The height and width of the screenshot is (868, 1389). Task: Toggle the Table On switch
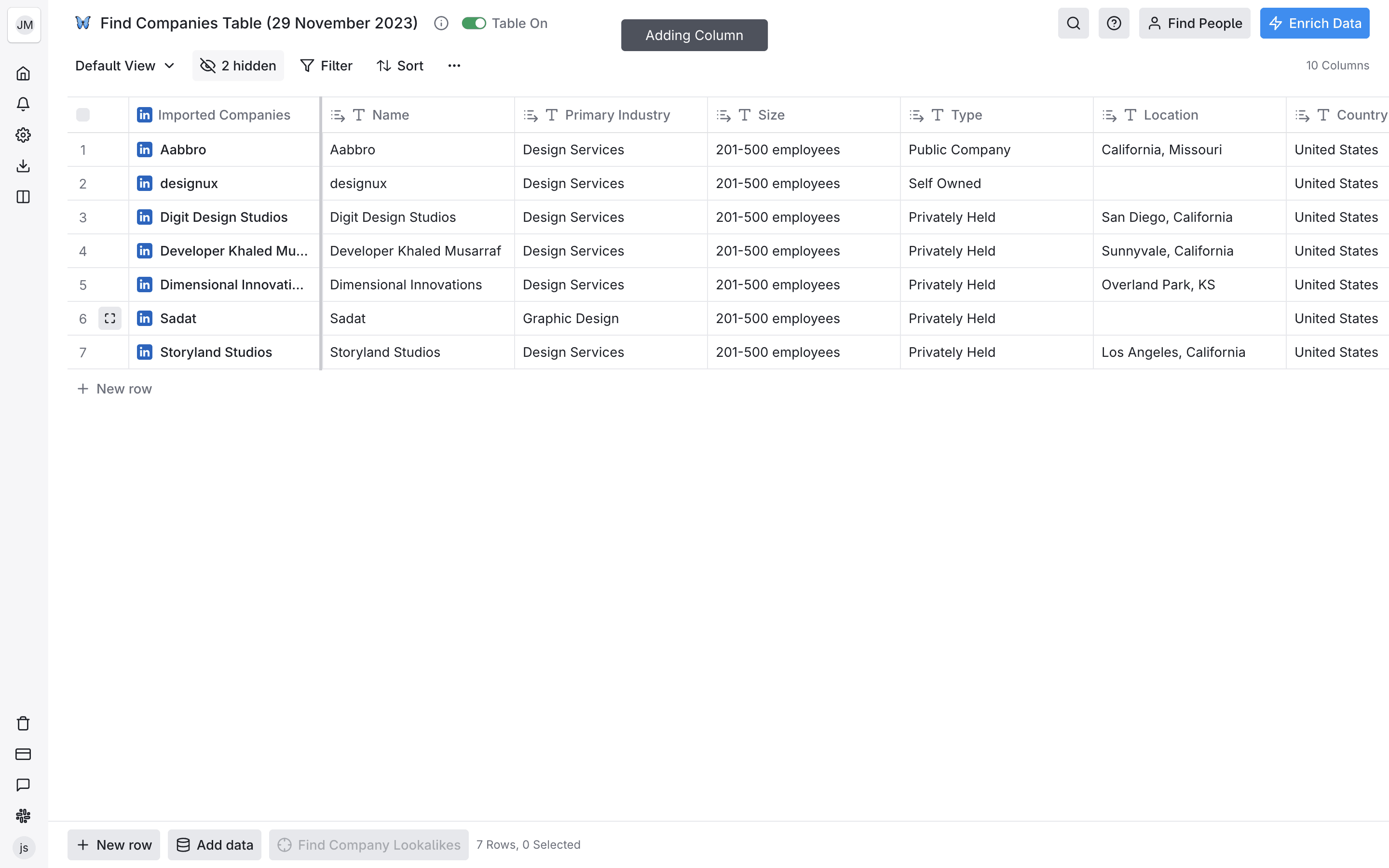[474, 23]
